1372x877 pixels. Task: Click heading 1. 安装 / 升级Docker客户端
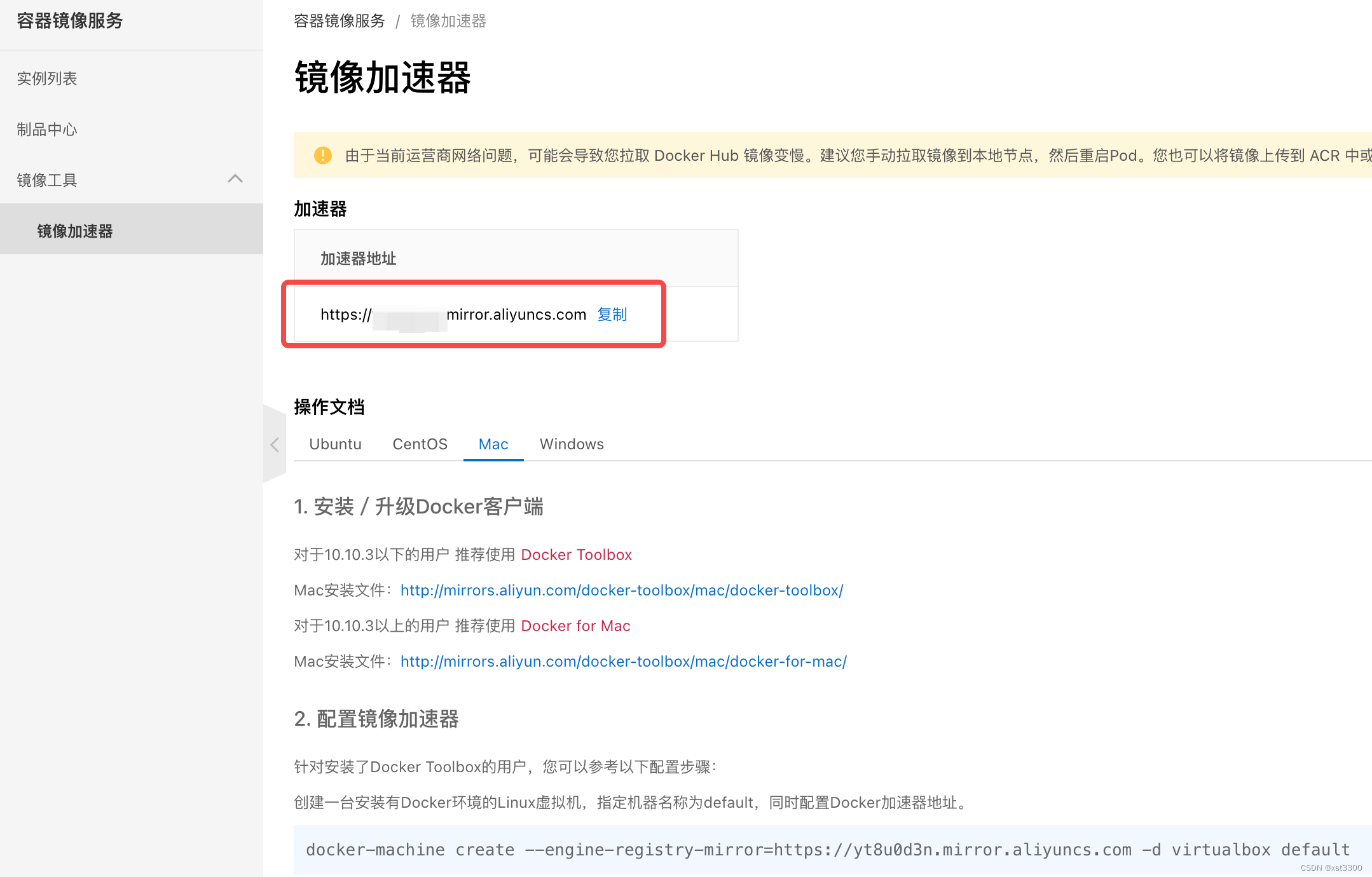(x=418, y=506)
